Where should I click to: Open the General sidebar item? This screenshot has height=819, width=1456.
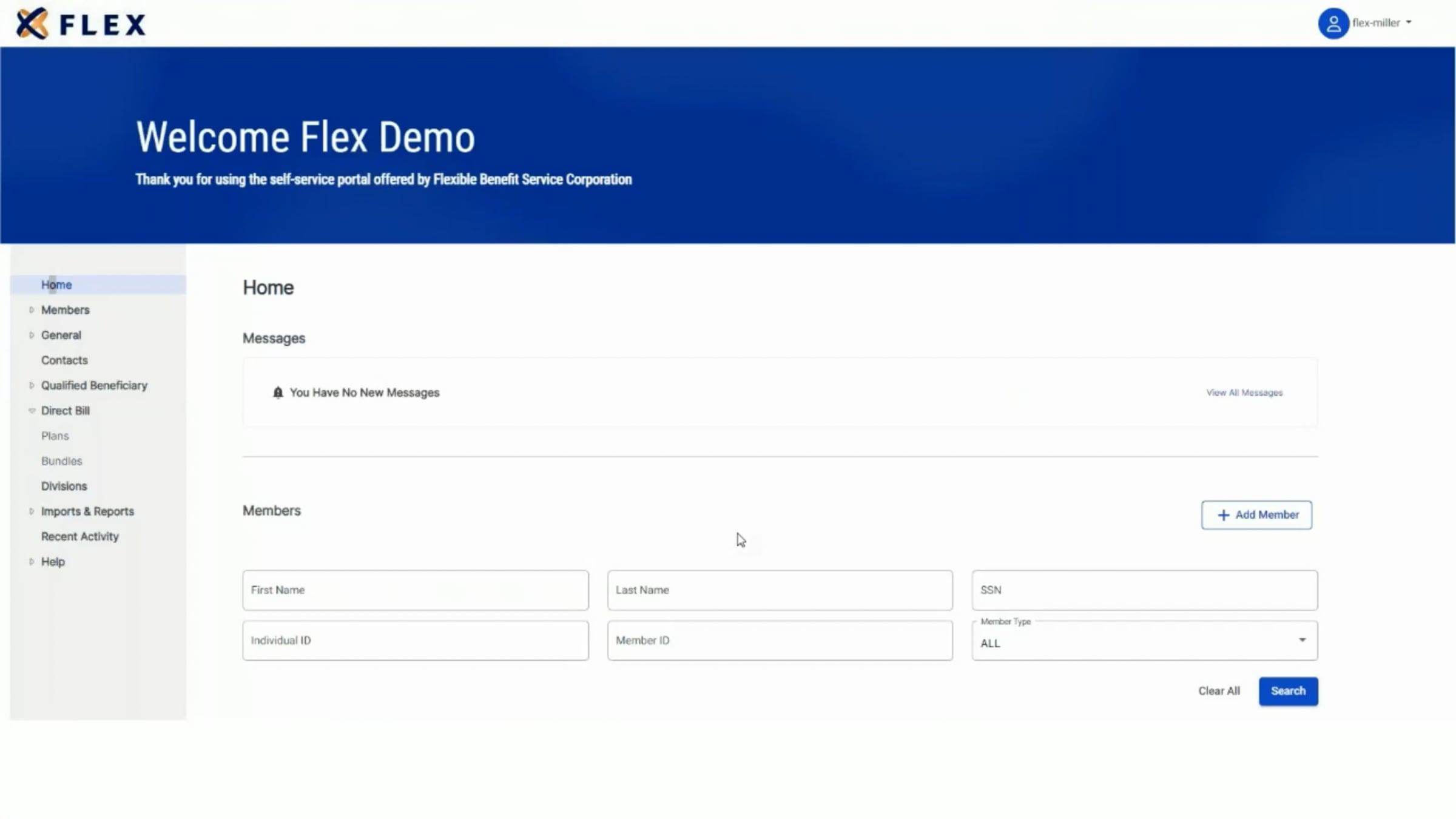[x=61, y=335]
